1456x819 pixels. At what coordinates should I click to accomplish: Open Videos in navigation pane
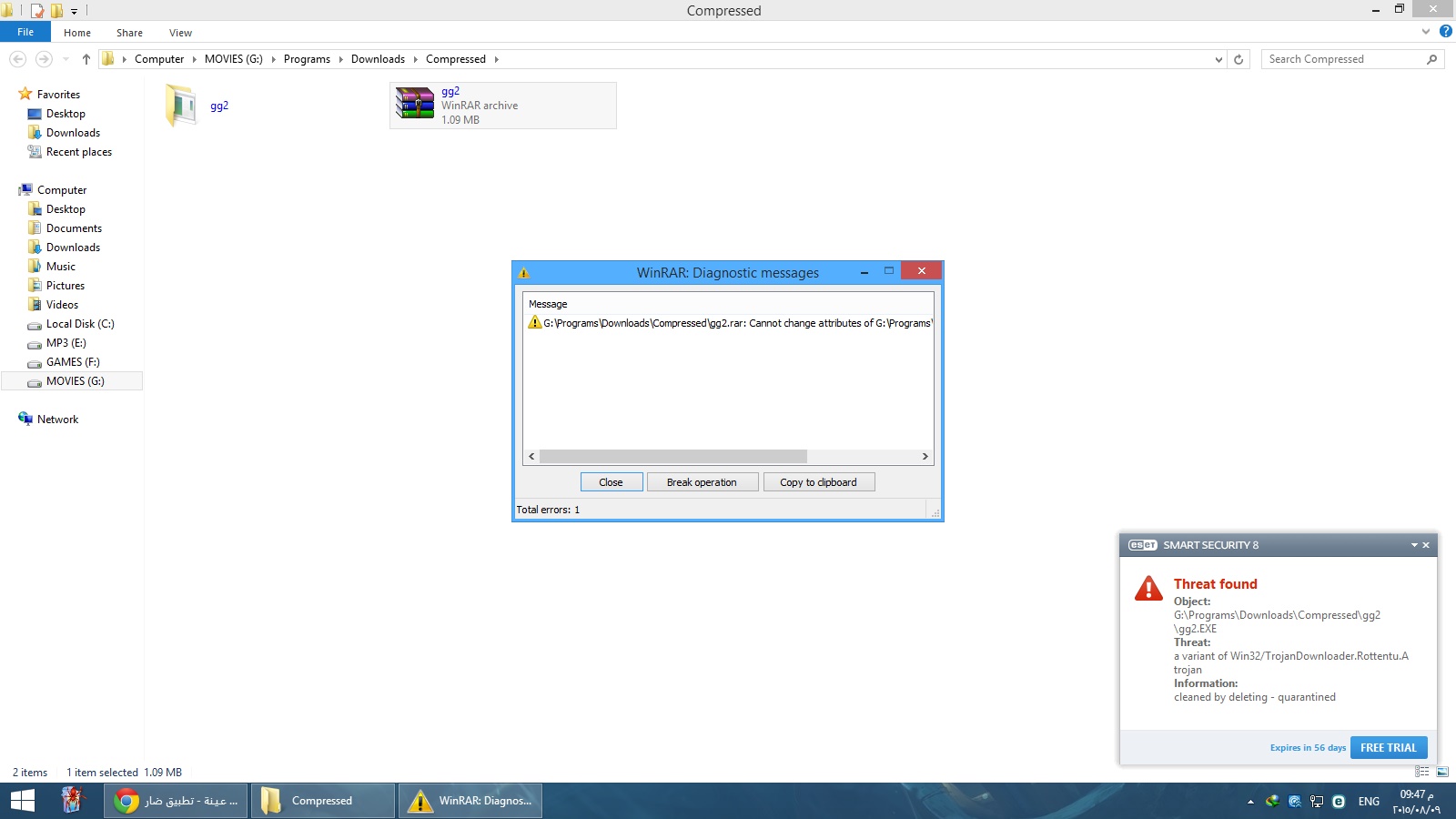click(62, 305)
